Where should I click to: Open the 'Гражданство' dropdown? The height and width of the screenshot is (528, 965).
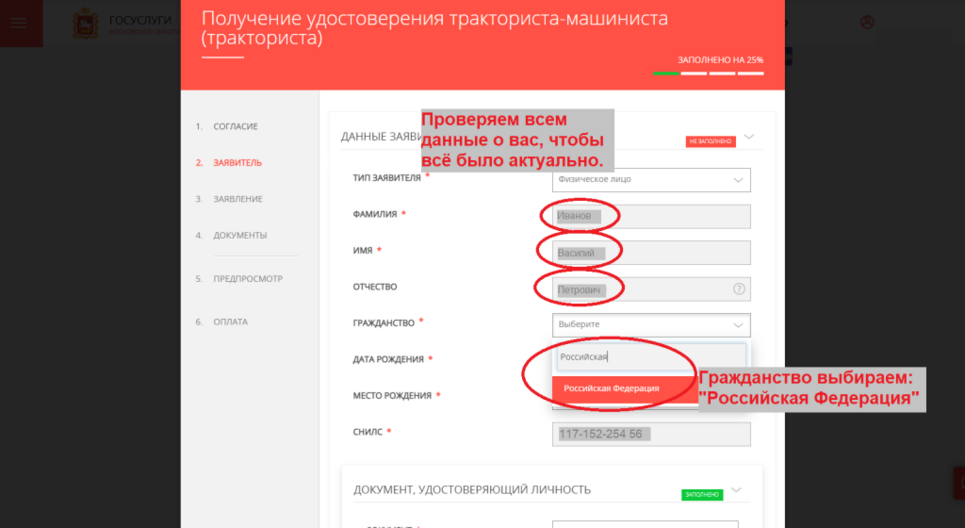coord(650,325)
